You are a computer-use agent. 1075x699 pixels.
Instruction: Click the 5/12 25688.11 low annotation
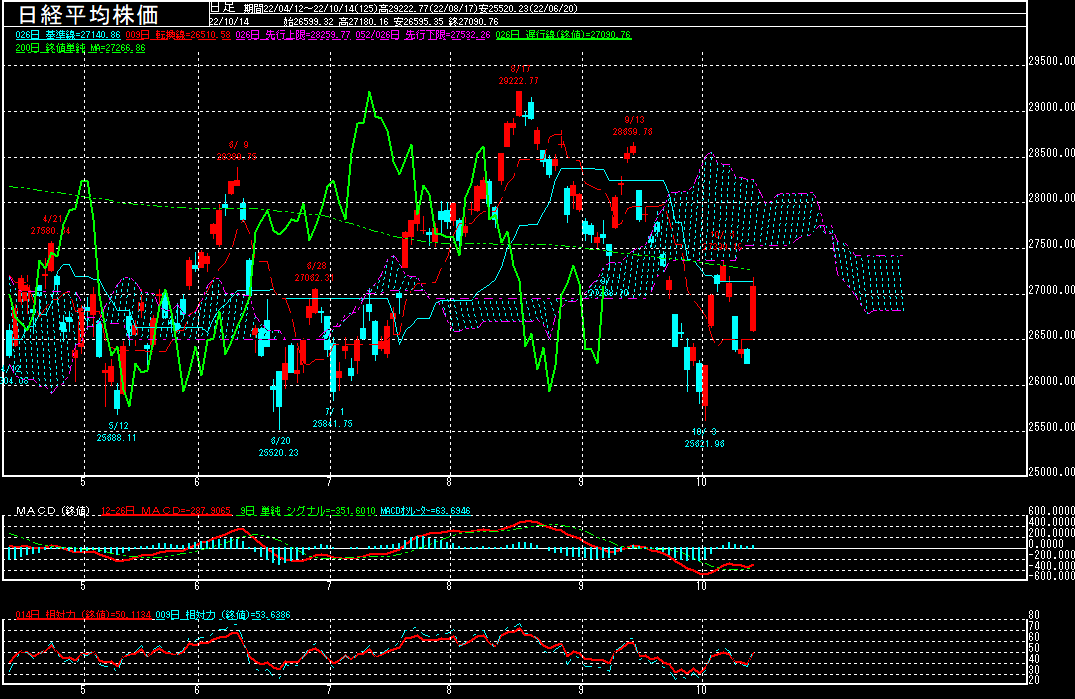pos(117,432)
